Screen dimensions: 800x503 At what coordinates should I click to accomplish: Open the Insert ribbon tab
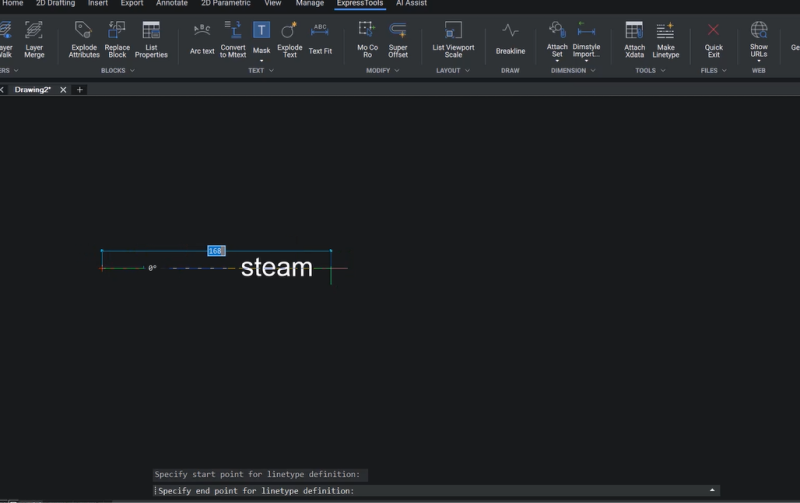(x=97, y=4)
